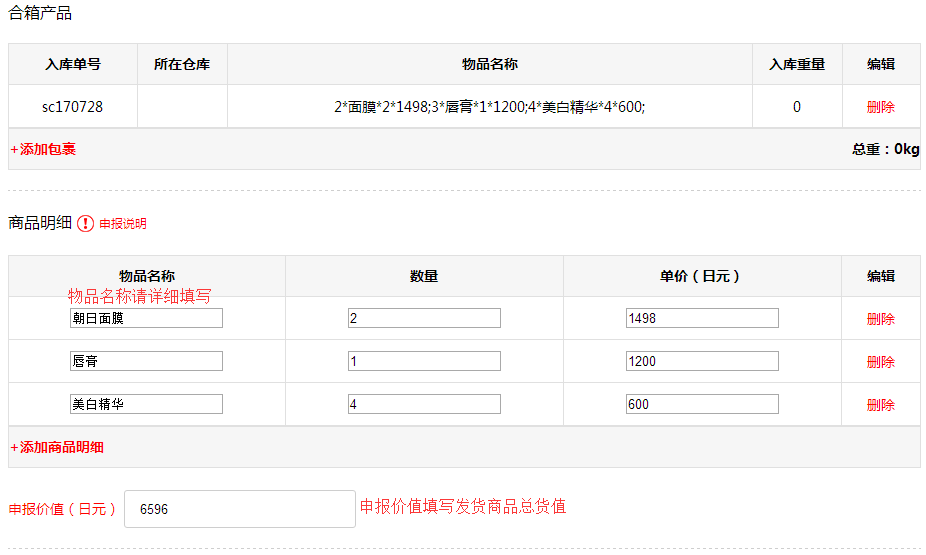
Task: Click the quantity field for 唇膏
Action: coord(424,361)
